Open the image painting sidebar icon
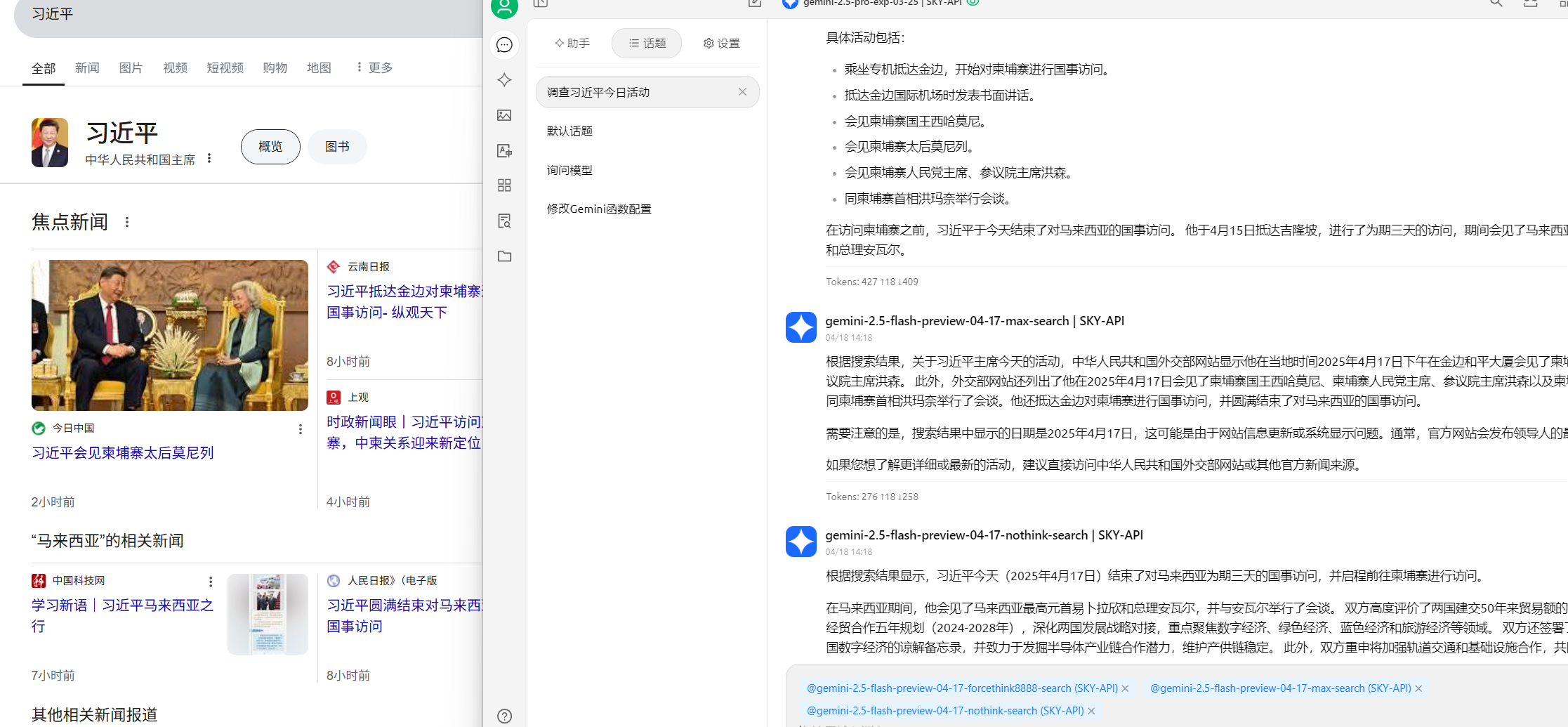 click(x=504, y=115)
